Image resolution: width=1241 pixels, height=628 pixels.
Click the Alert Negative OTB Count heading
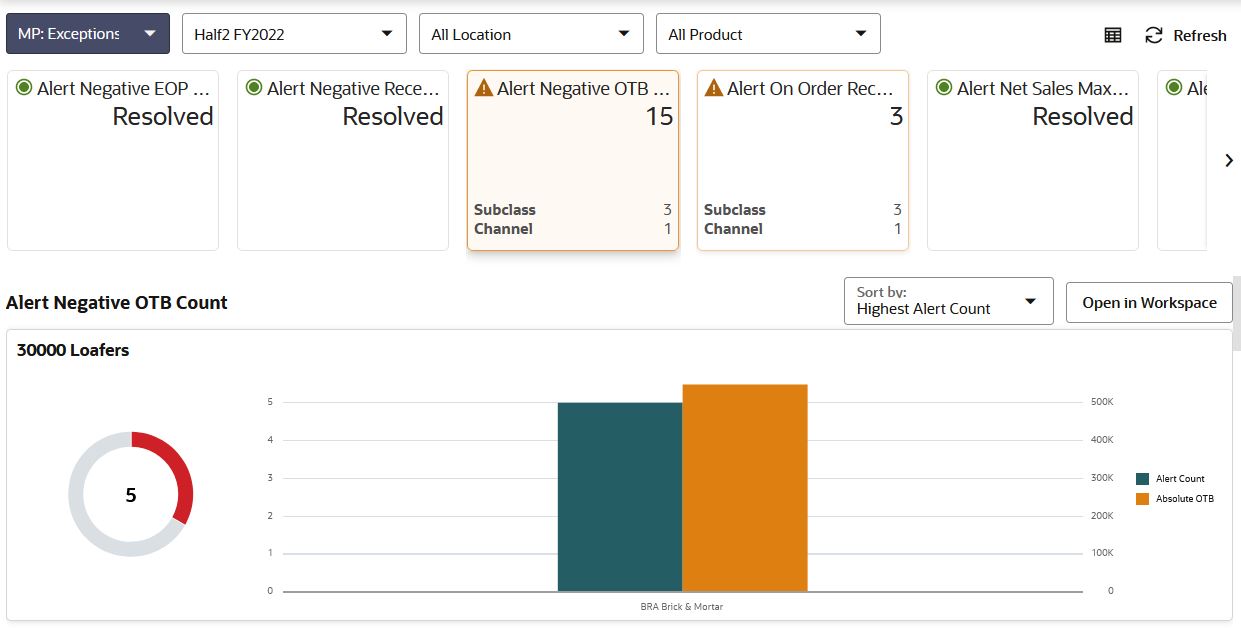point(117,302)
